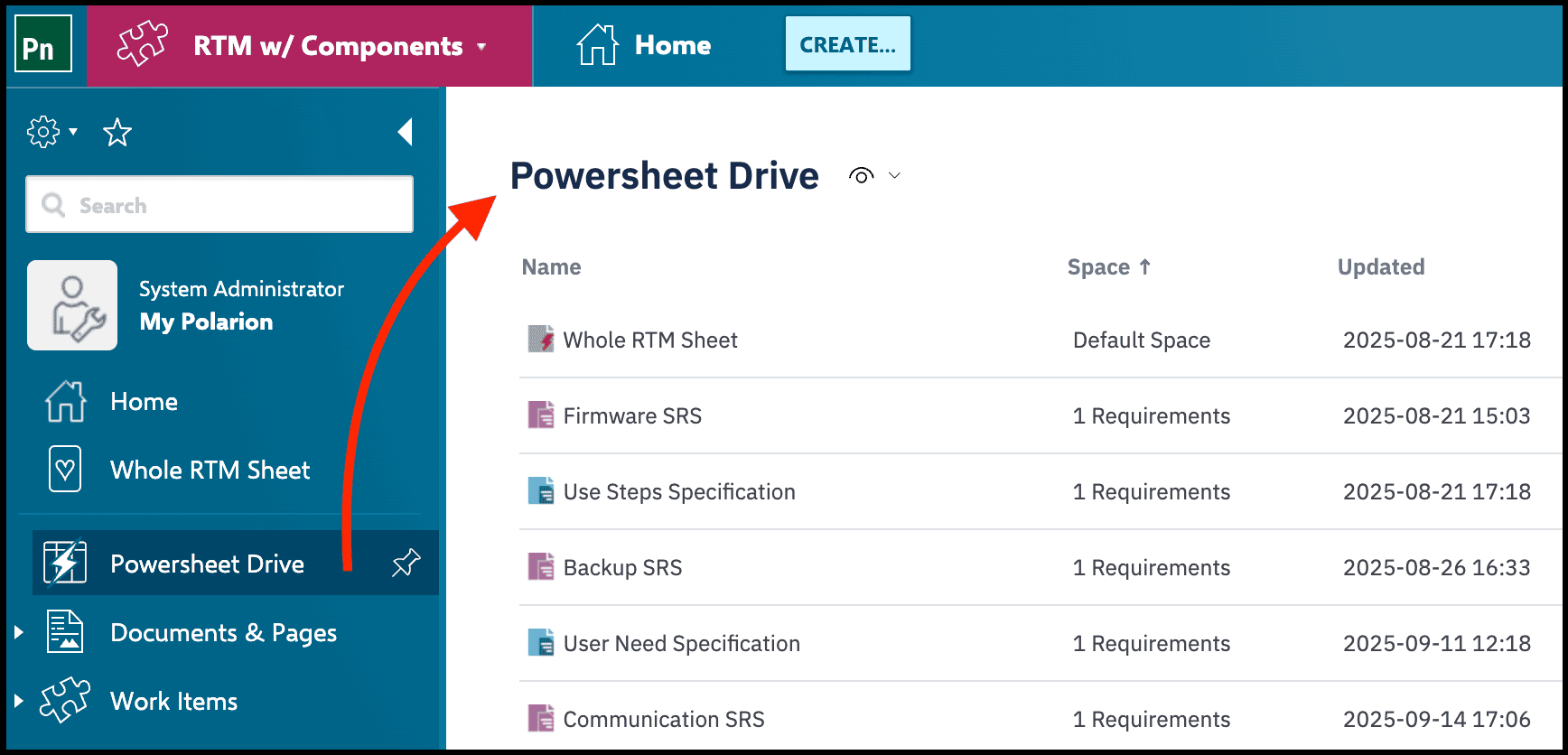Click the date 2025-09-14 17:06
The width and height of the screenshot is (1568, 755).
point(1437,719)
